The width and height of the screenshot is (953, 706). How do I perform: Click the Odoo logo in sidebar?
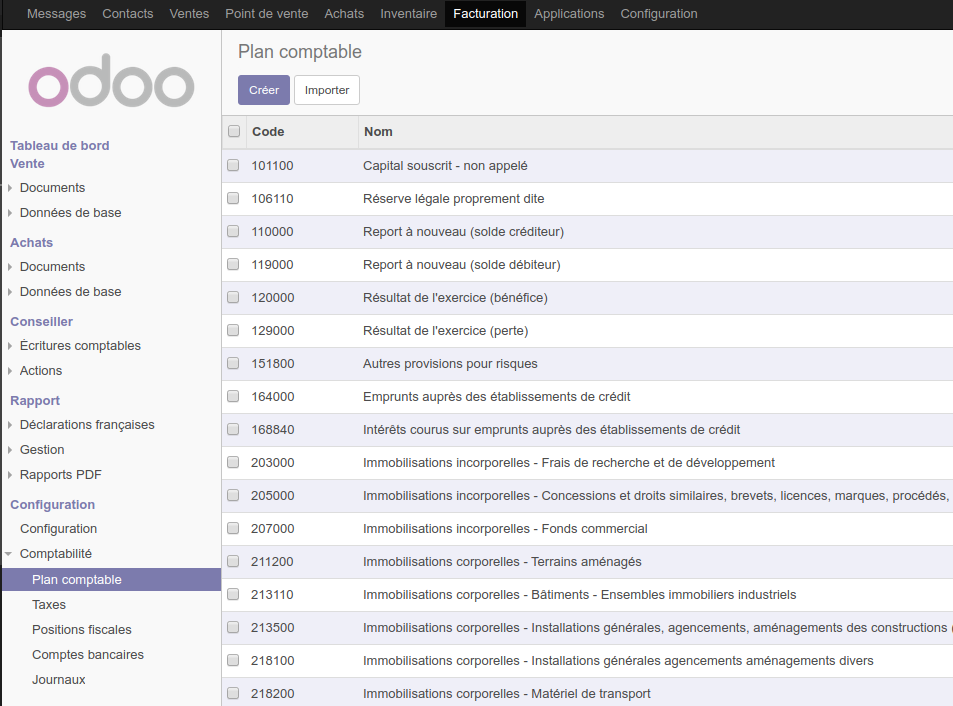111,86
